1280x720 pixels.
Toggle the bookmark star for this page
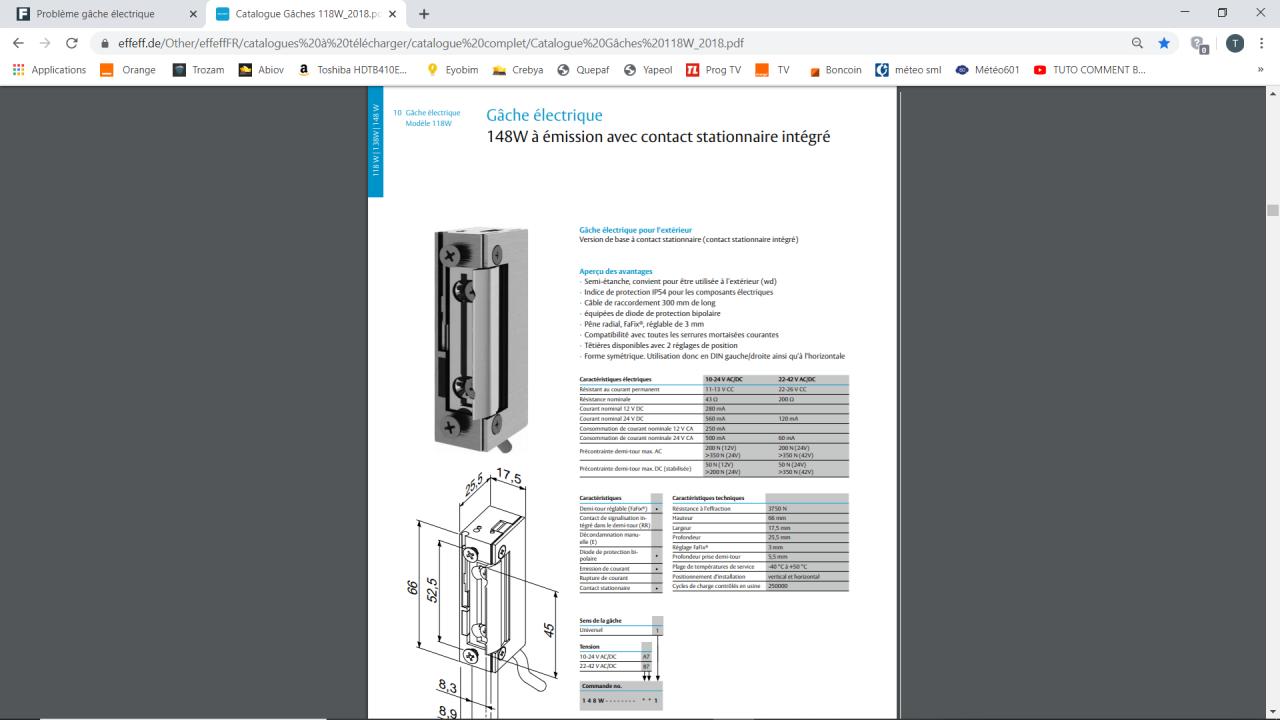click(x=1164, y=43)
